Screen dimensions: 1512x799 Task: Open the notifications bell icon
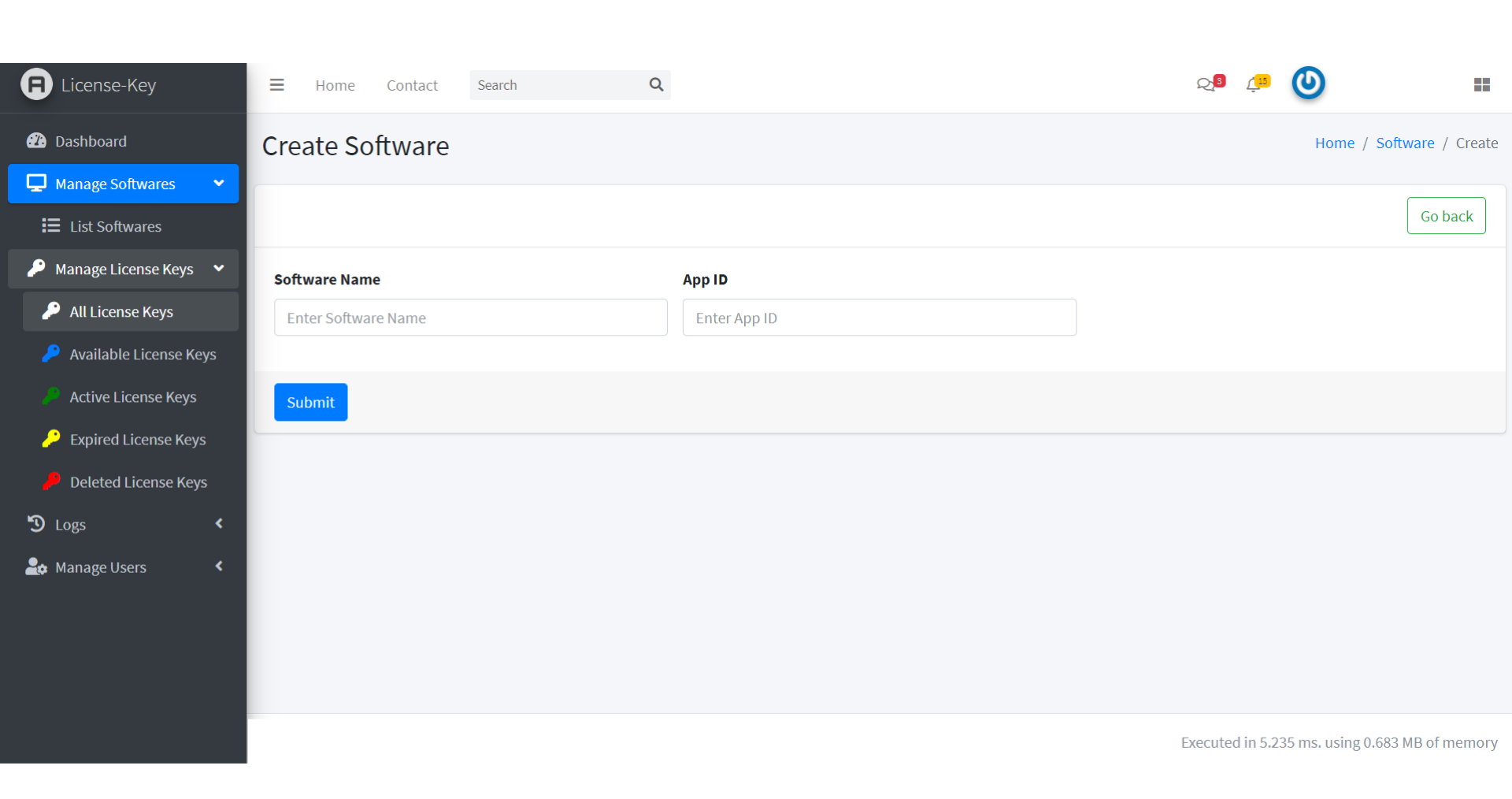[1254, 85]
